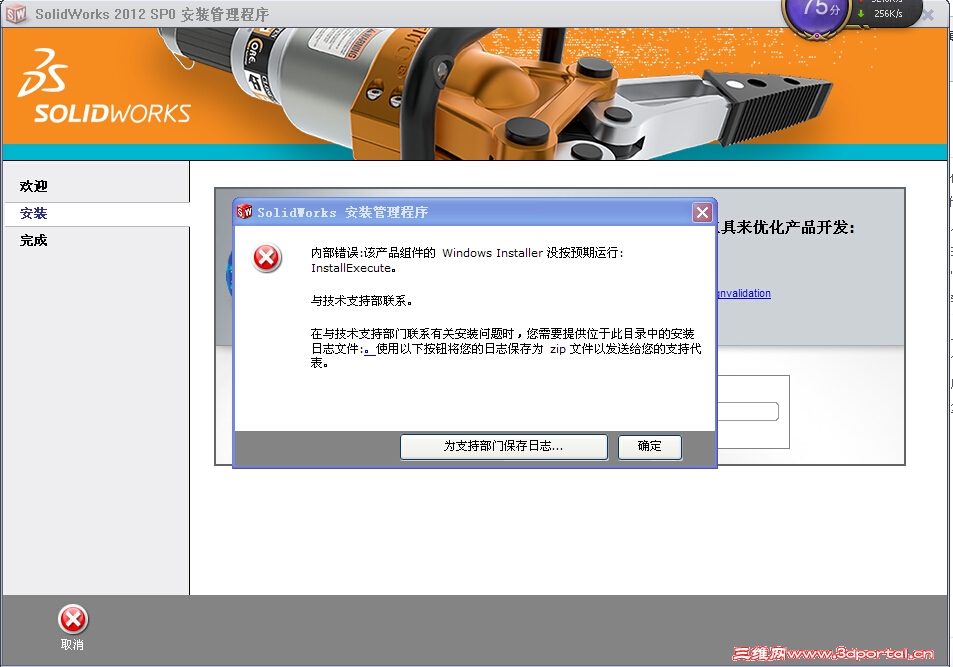
Task: Click the red error X icon in dialog
Action: [267, 258]
